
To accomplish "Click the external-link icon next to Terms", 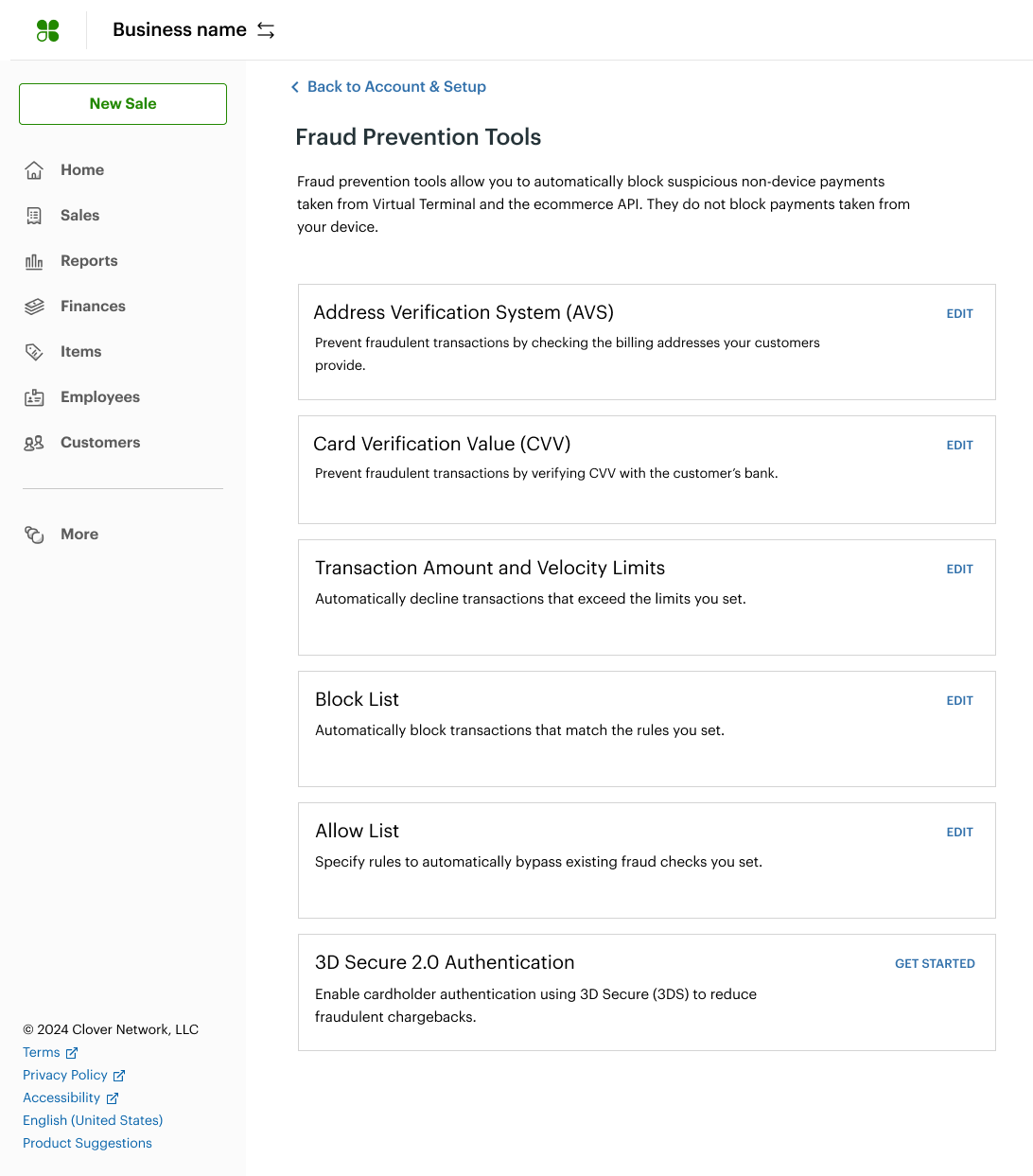I will click(72, 1052).
